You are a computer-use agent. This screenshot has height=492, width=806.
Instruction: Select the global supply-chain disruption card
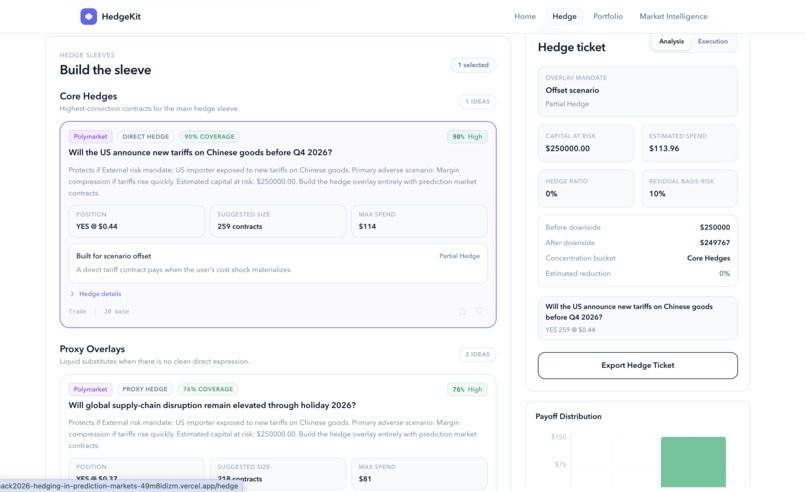click(x=278, y=433)
